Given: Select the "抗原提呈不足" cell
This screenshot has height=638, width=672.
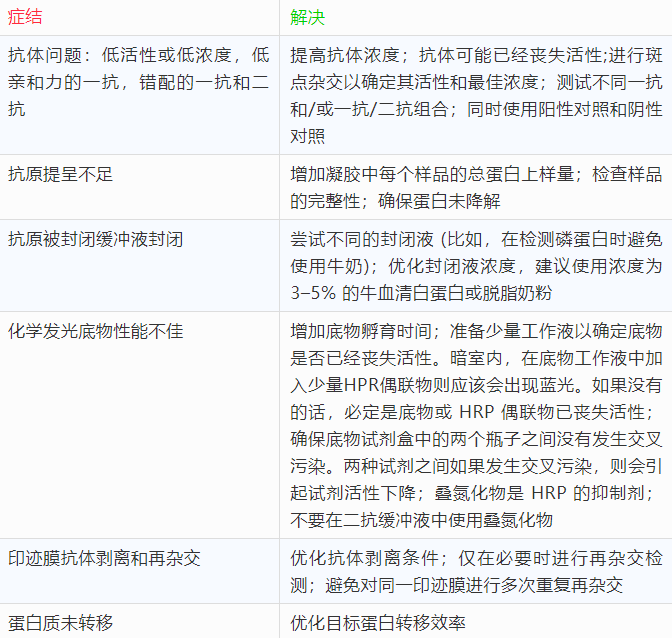Looking at the screenshot, I should pos(60,174).
